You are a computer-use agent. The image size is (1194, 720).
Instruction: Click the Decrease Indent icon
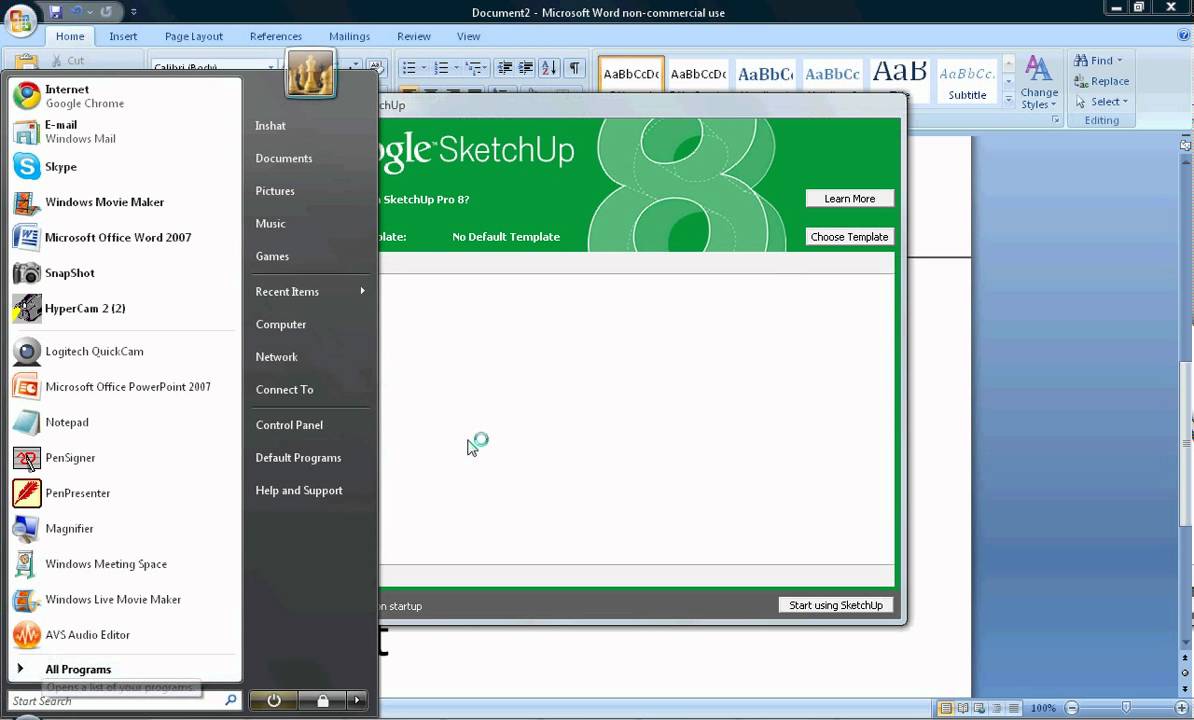(504, 68)
